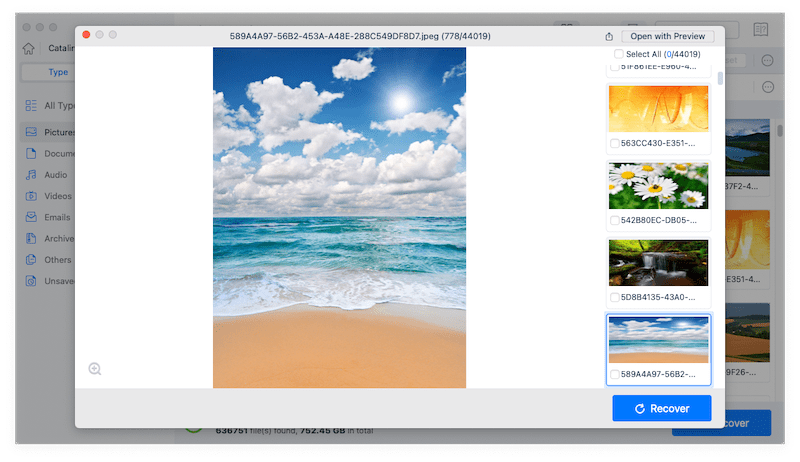Click the Open with Preview button
Image resolution: width=800 pixels, height=462 pixels.
pyautogui.click(x=667, y=36)
